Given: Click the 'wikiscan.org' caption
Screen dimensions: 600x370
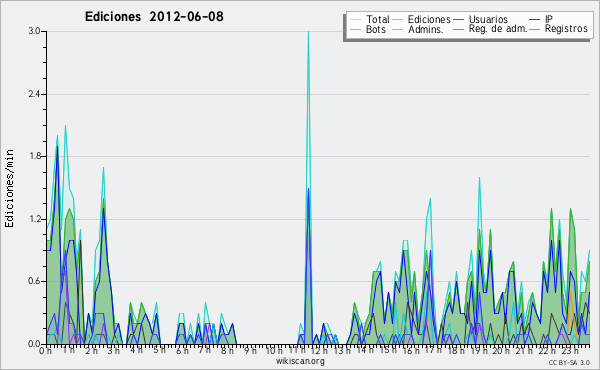Looking at the screenshot, I should coord(300,361).
